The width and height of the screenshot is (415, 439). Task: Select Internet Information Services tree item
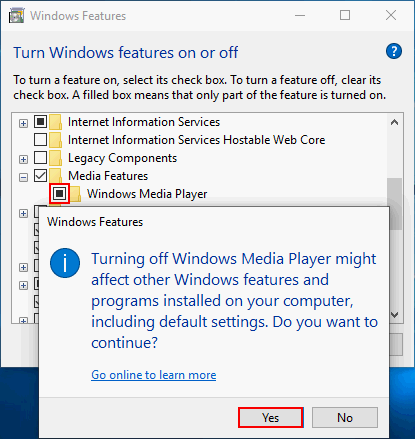(144, 122)
